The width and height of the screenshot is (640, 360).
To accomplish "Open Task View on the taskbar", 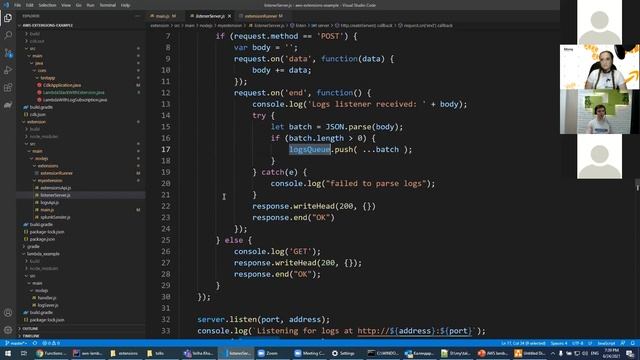I will click(23, 353).
